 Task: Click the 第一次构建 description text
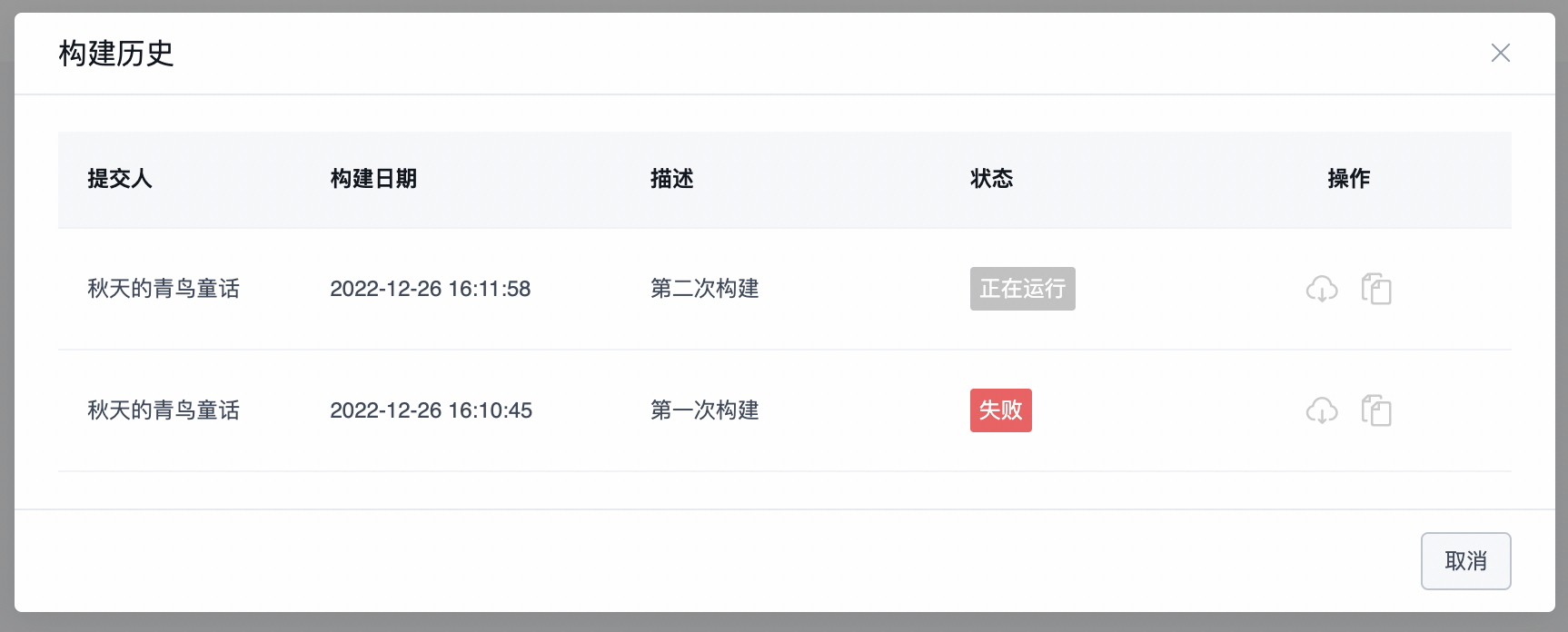(x=704, y=410)
